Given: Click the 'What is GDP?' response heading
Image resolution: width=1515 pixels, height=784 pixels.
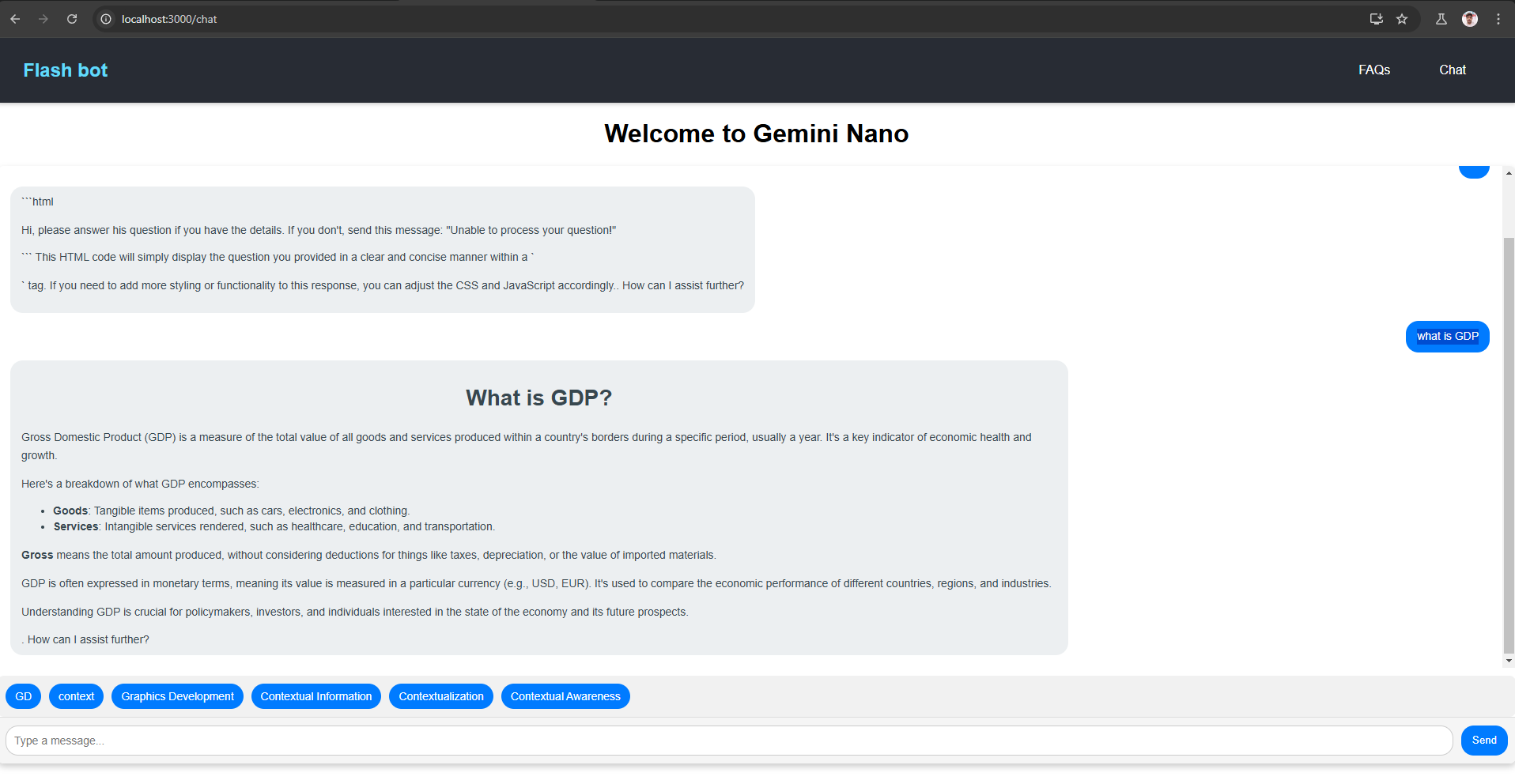Looking at the screenshot, I should click(539, 398).
